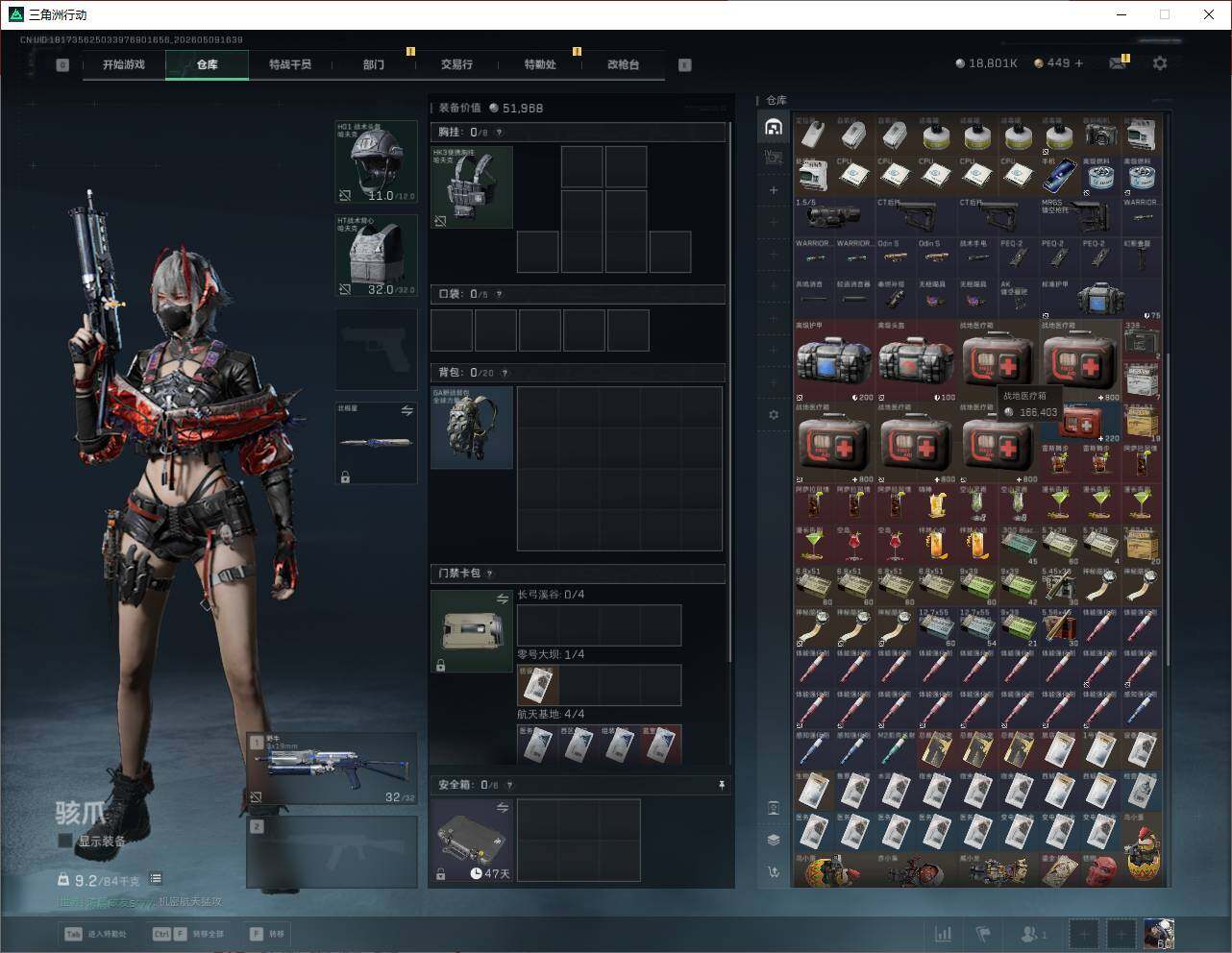Open the 部门 tab
This screenshot has height=953, width=1232.
(x=373, y=64)
